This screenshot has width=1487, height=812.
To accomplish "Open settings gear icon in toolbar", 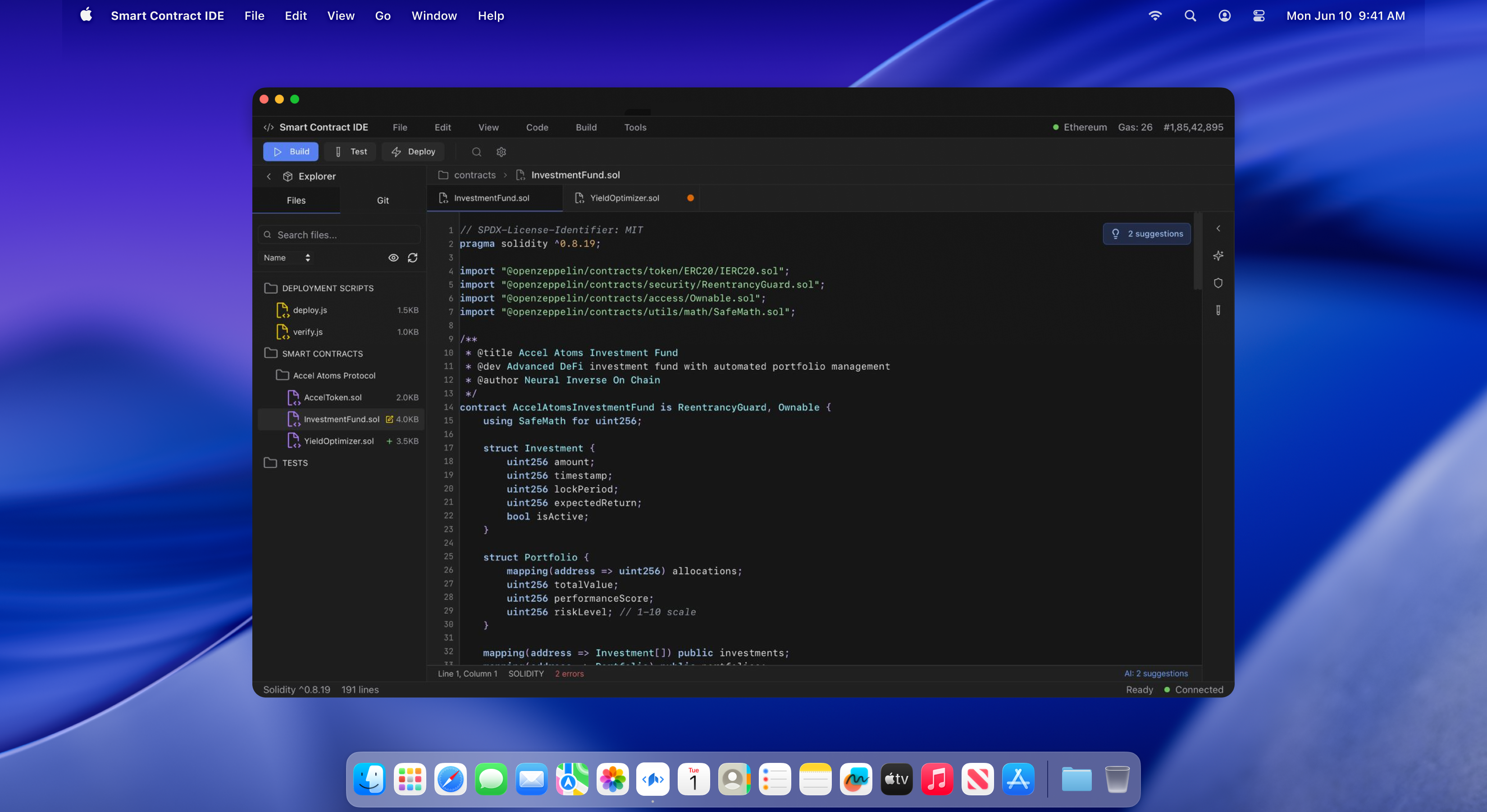I will [x=501, y=152].
